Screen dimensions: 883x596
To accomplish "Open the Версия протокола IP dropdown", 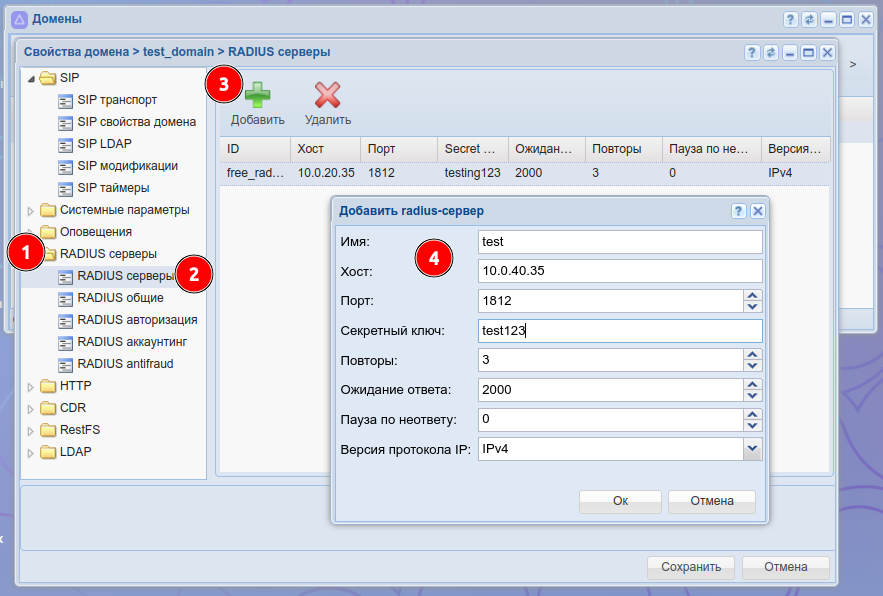I will tap(753, 450).
